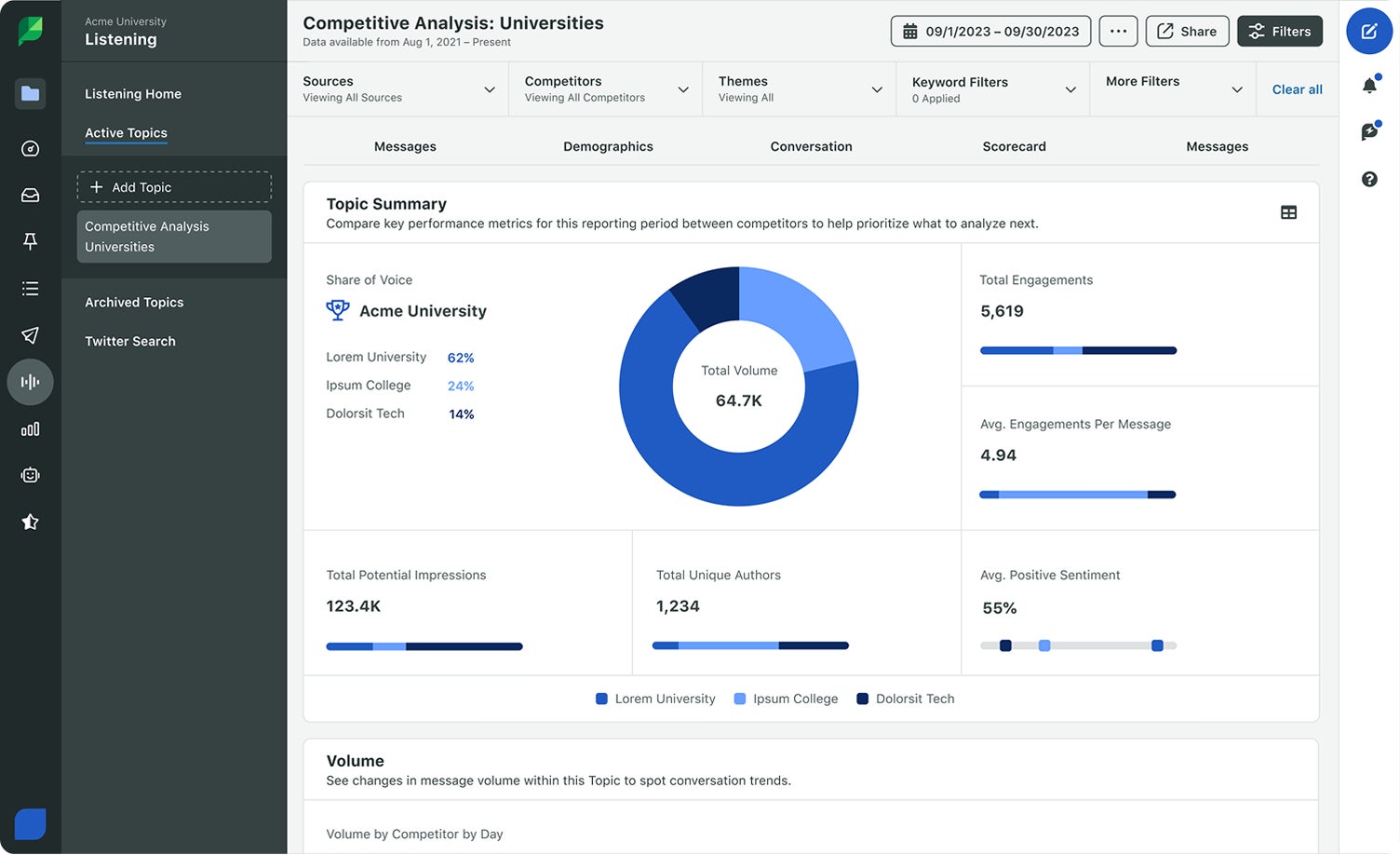Switch to the Demographics tab
The width and height of the screenshot is (1400, 855).
608,146
